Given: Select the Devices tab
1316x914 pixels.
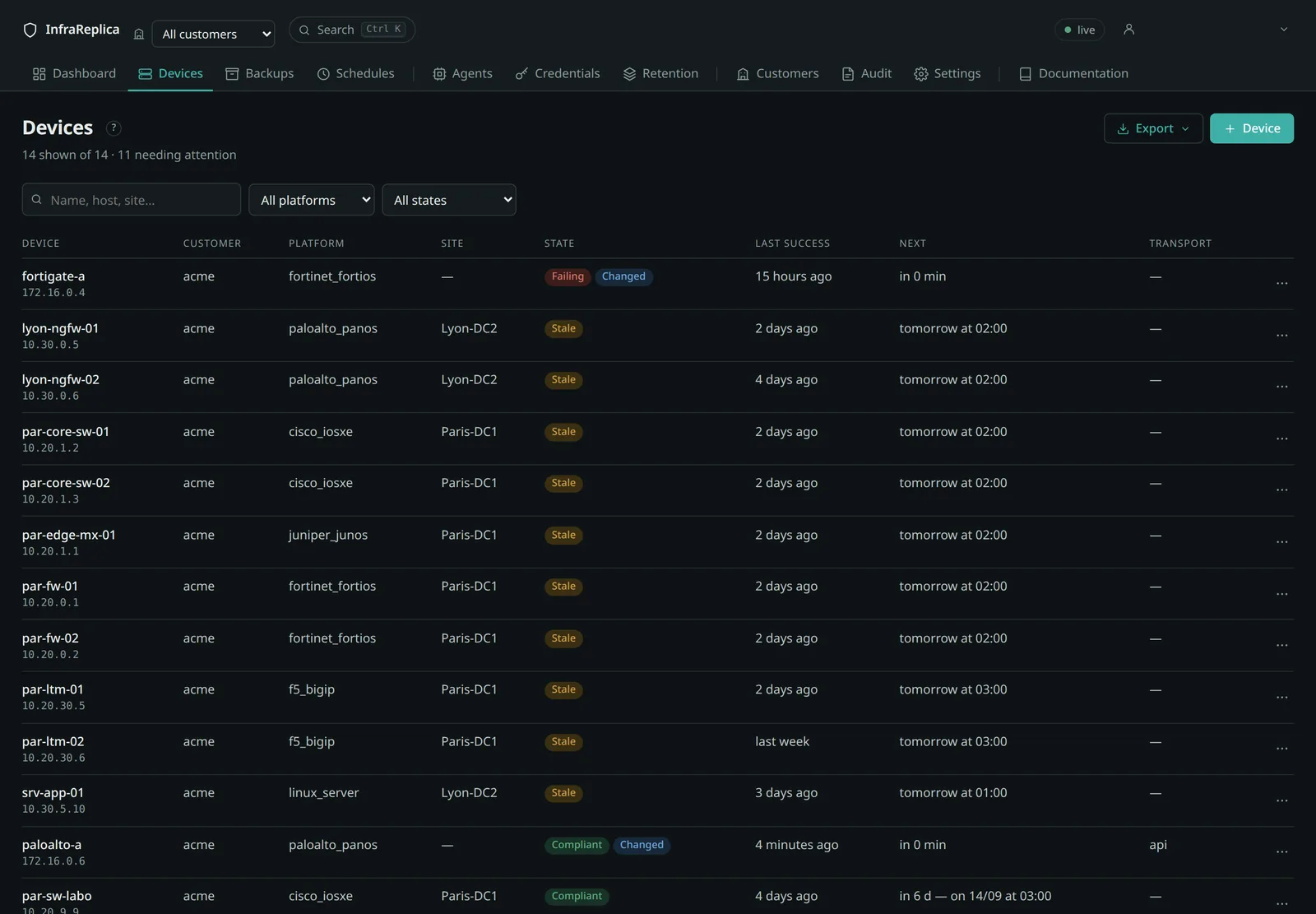Looking at the screenshot, I should (x=170, y=73).
